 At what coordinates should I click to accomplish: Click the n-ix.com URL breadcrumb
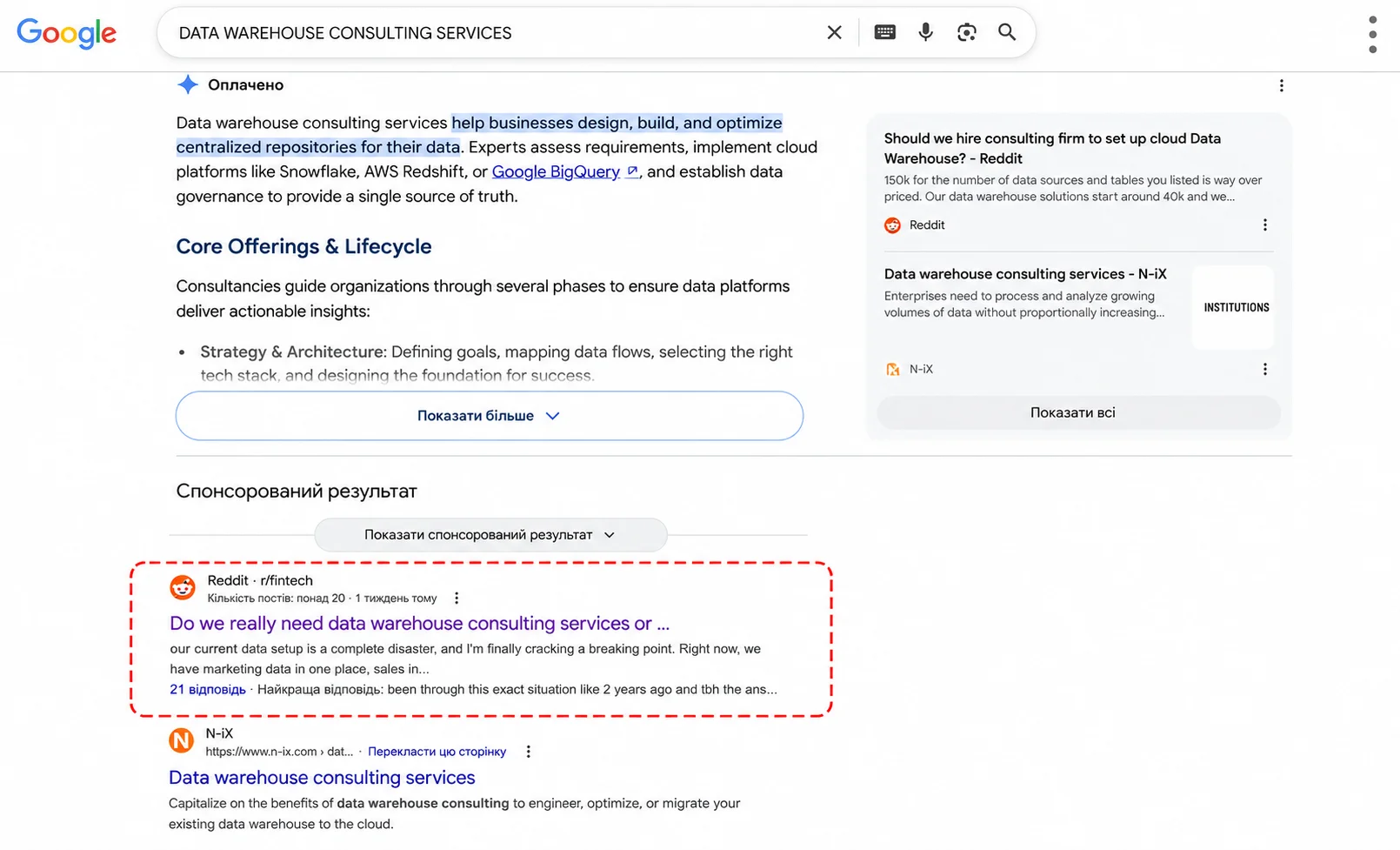279,752
